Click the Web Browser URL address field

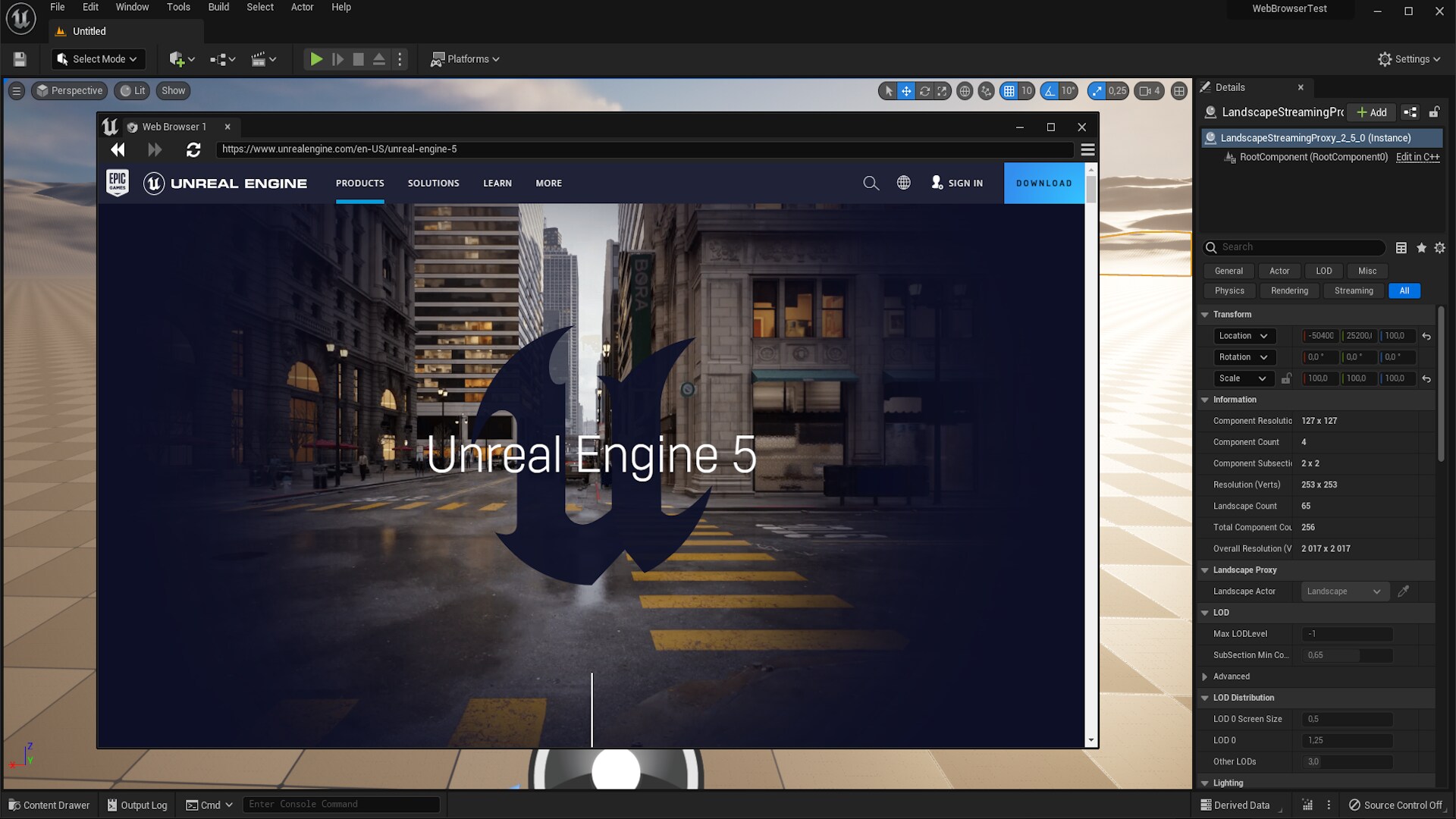[645, 149]
